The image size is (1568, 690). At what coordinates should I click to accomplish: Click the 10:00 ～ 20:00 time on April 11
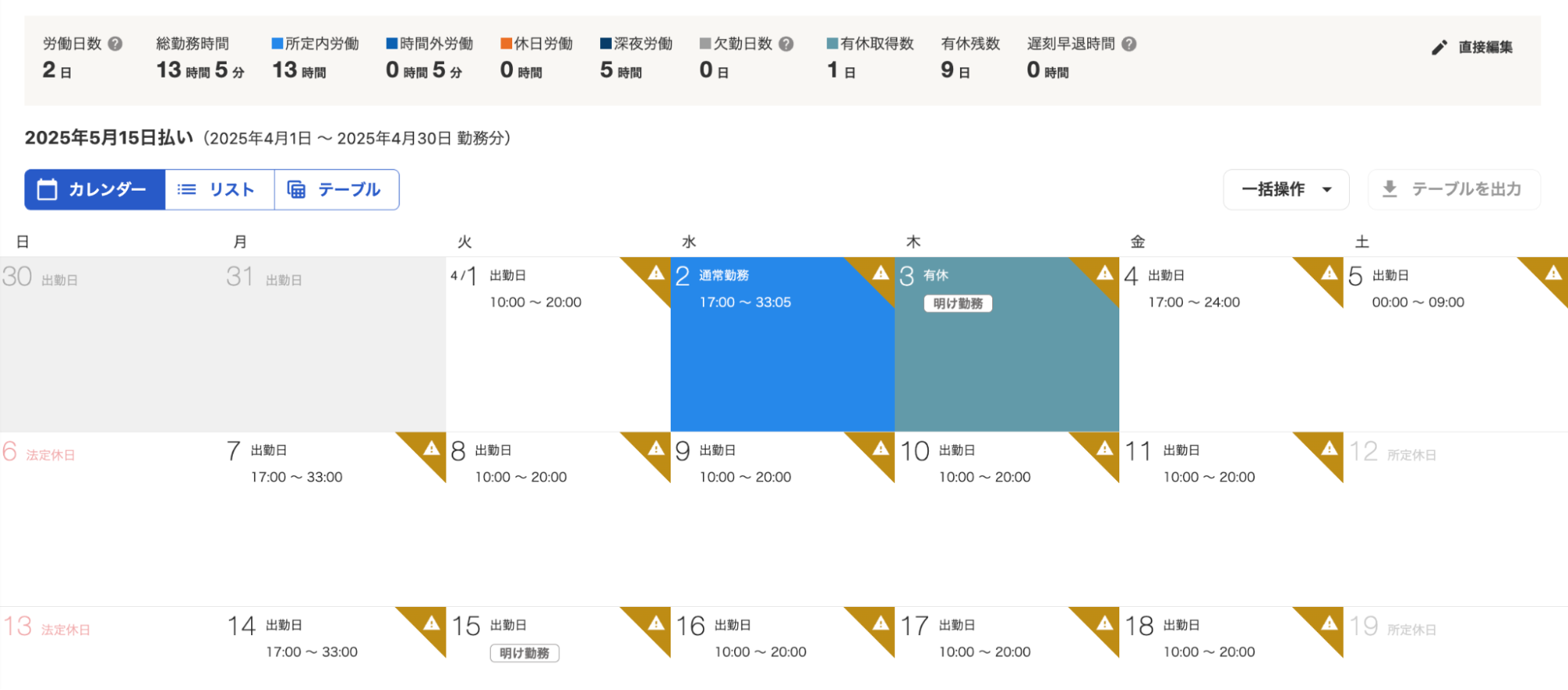pos(1210,478)
